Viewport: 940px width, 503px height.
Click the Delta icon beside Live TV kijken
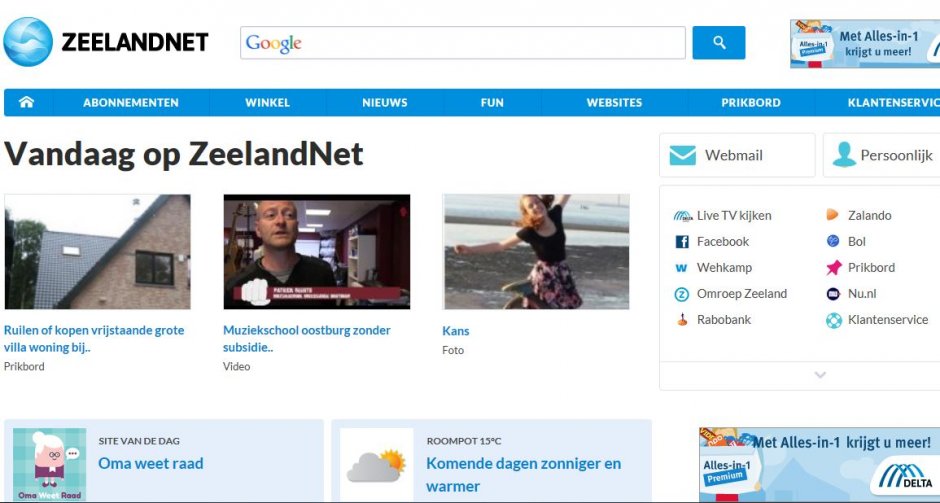point(682,216)
